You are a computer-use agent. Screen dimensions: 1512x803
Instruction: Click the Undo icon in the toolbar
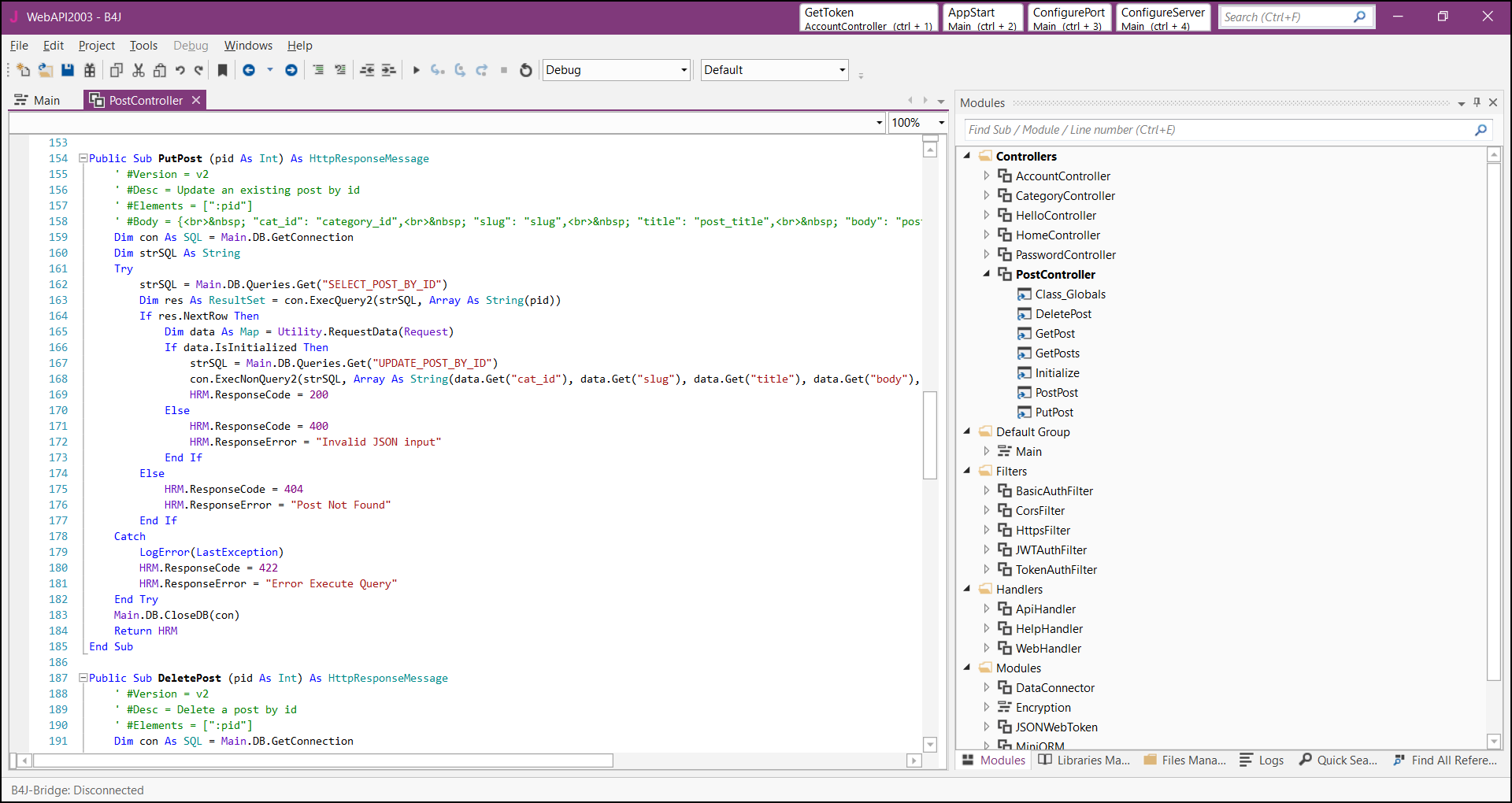(x=180, y=70)
